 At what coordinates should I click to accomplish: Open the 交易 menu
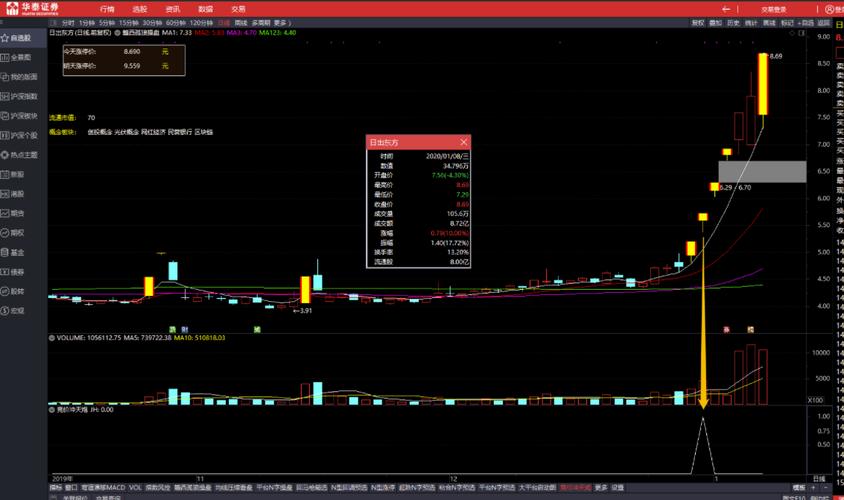[x=238, y=9]
